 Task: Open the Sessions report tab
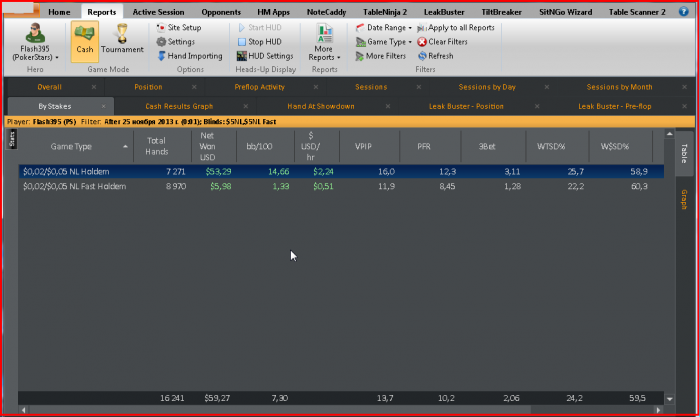click(371, 87)
